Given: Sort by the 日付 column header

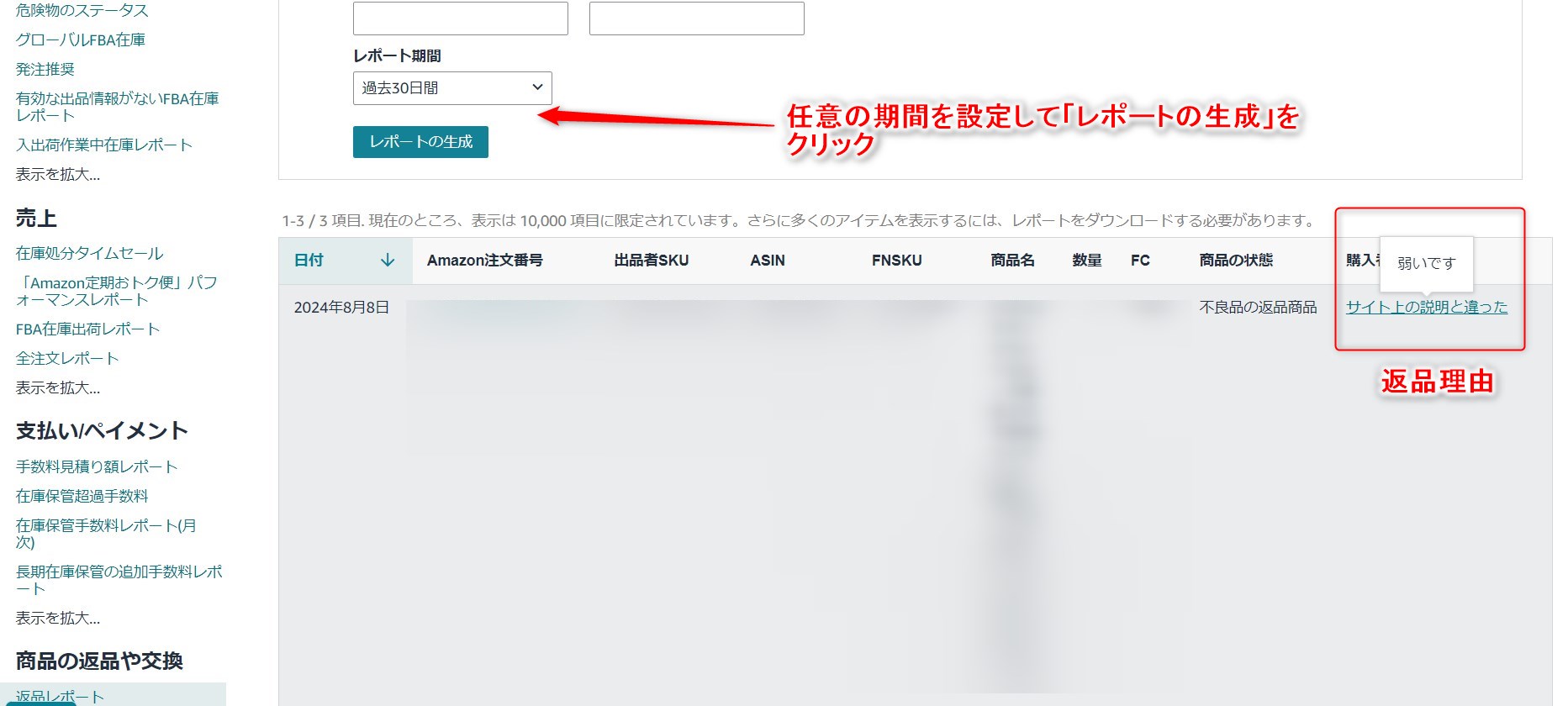Looking at the screenshot, I should [x=345, y=261].
